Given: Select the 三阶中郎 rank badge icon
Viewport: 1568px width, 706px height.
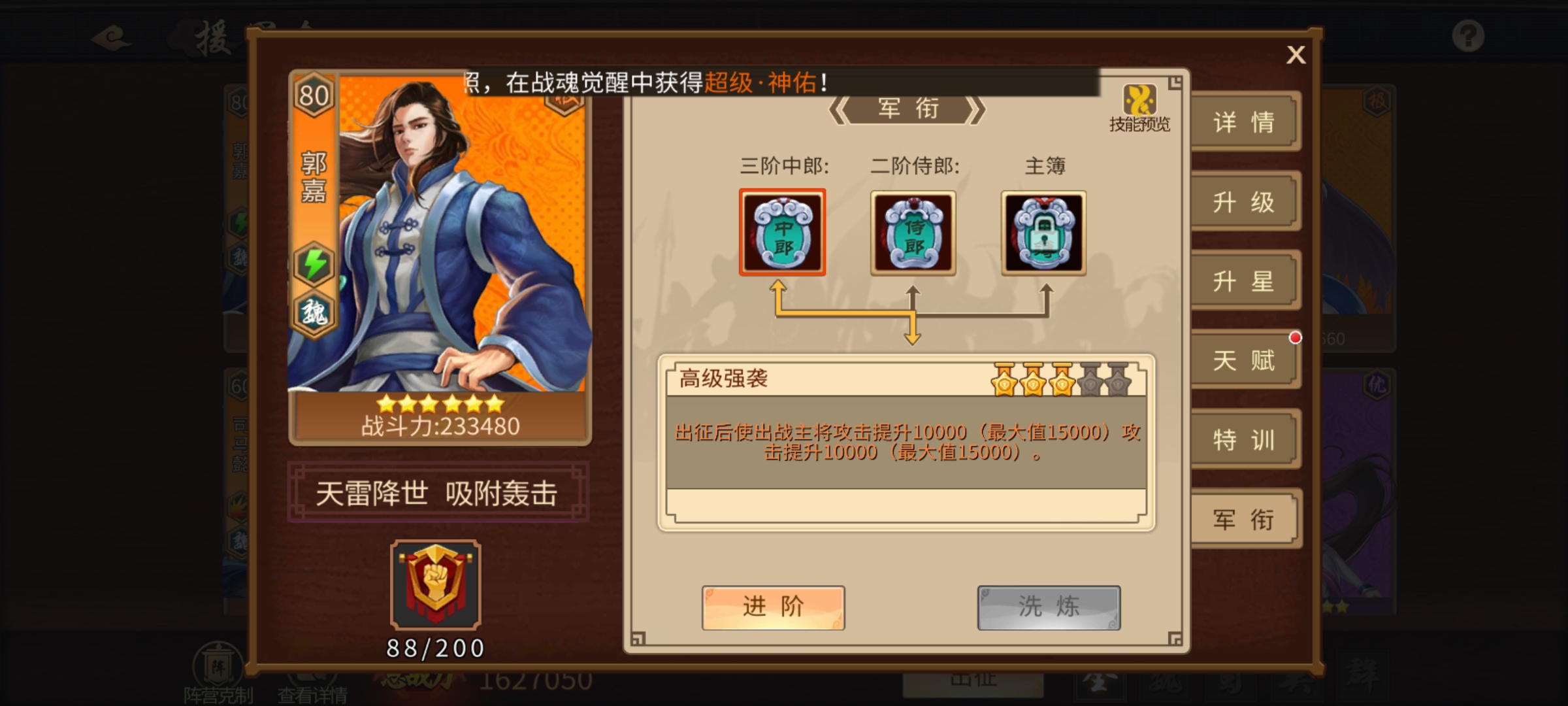Looking at the screenshot, I should [782, 232].
